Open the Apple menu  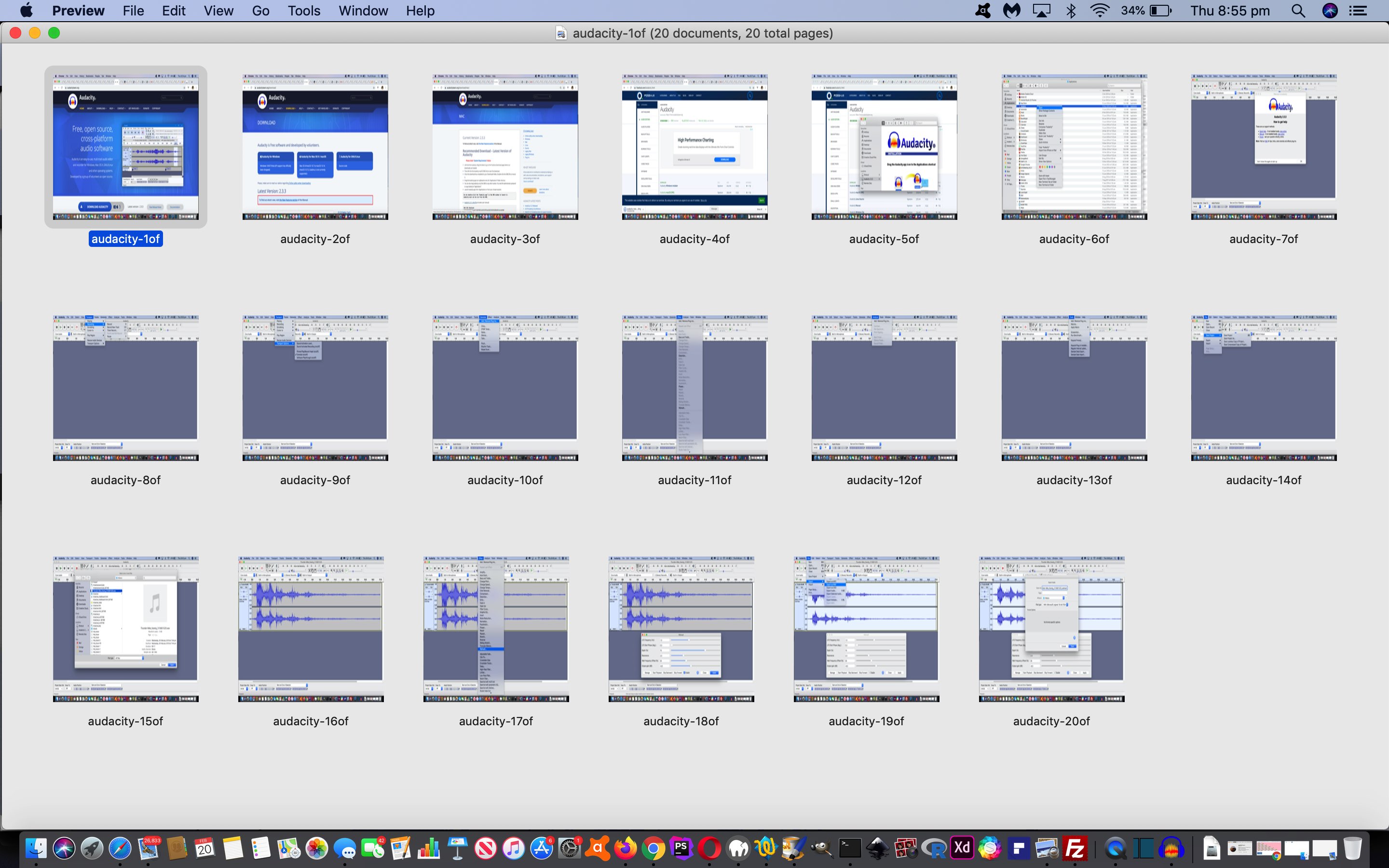26,10
